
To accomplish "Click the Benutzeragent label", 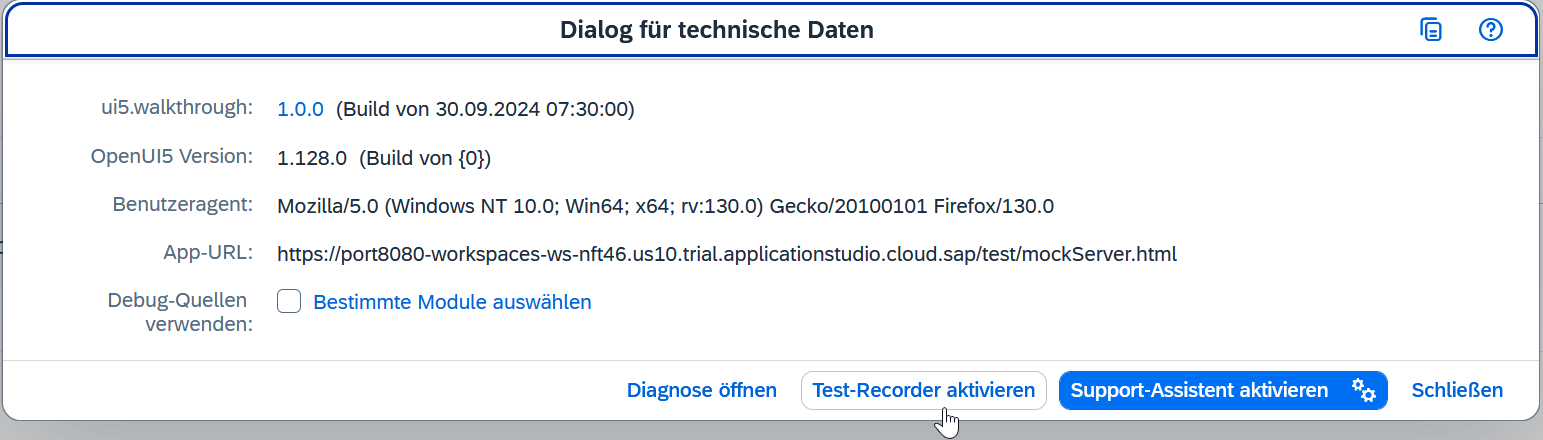I will (x=183, y=204).
